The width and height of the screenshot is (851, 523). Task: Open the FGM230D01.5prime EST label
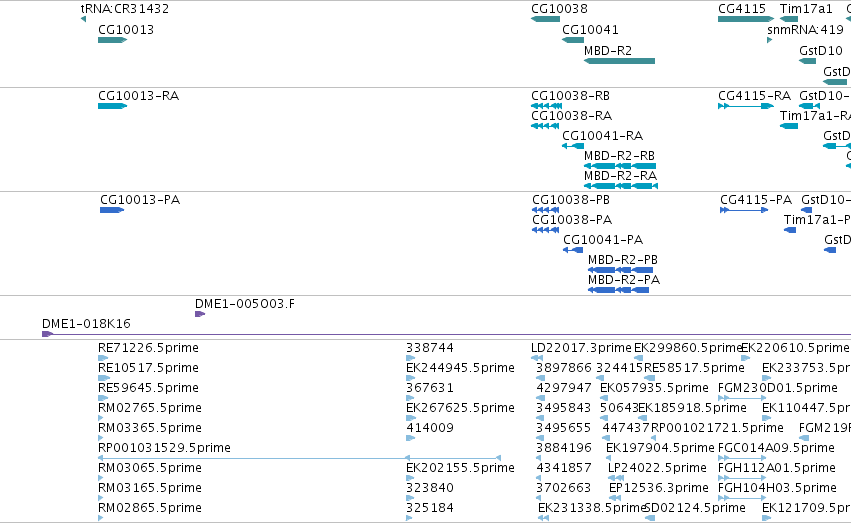[778, 388]
